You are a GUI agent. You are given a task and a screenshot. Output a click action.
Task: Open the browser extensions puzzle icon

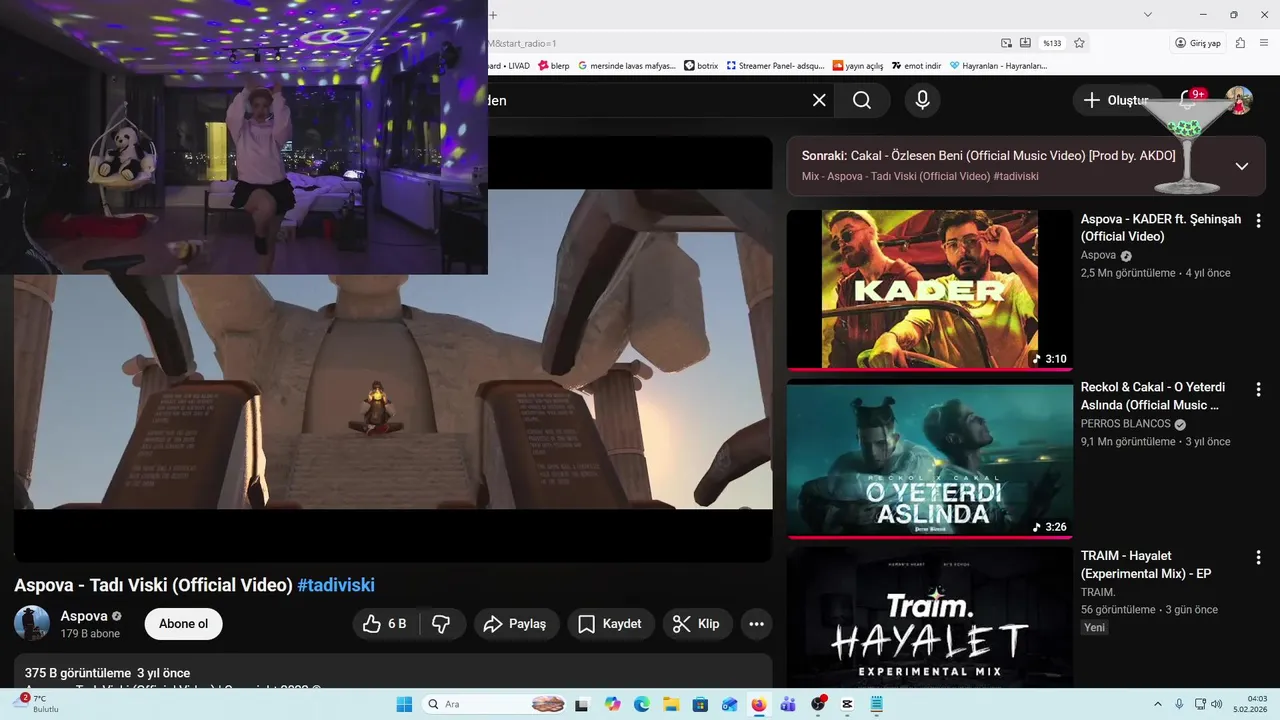click(x=1241, y=43)
